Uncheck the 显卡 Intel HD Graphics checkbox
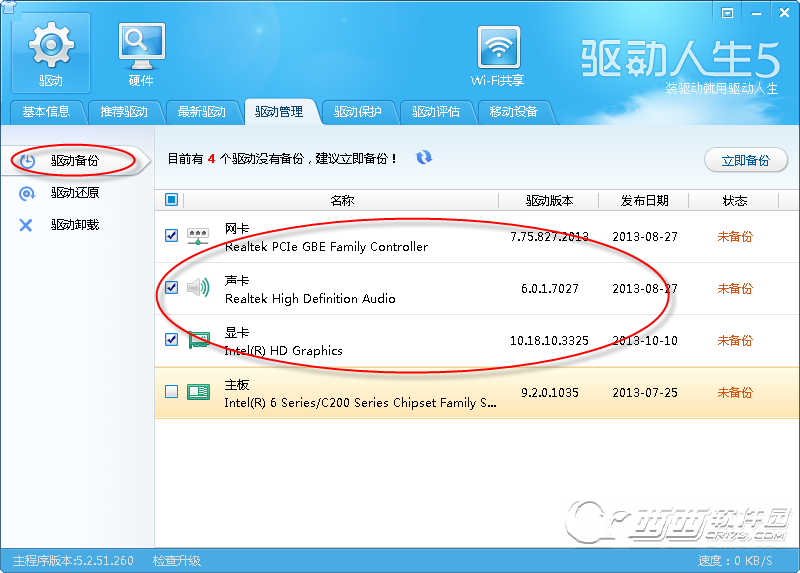Image resolution: width=800 pixels, height=573 pixels. (x=171, y=340)
